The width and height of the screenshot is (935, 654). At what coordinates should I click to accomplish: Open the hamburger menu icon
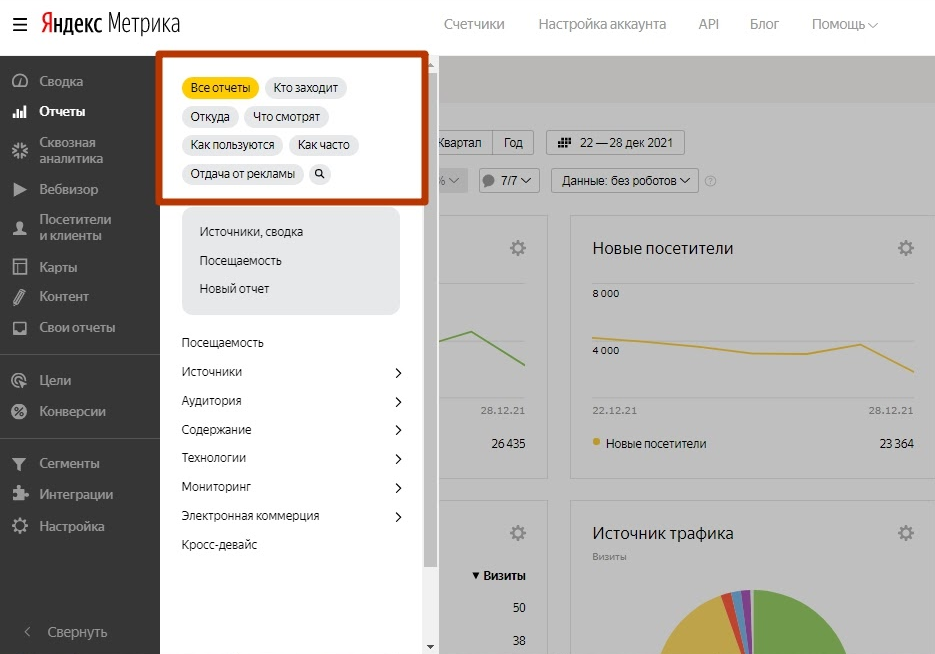[20, 24]
